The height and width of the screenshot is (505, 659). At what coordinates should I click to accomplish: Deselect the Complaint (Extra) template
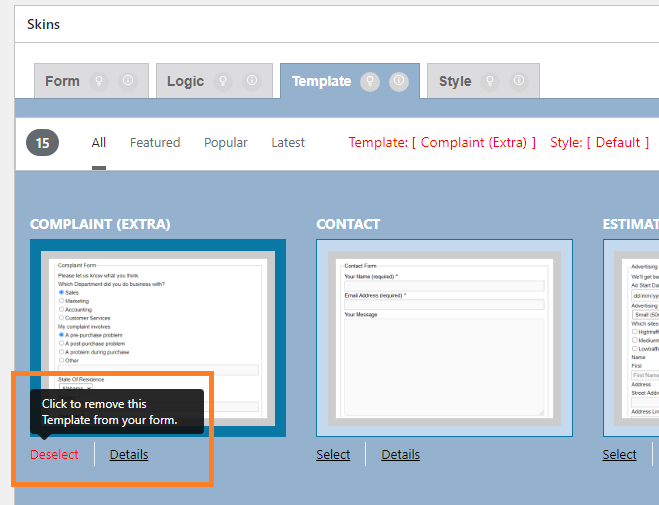point(54,454)
